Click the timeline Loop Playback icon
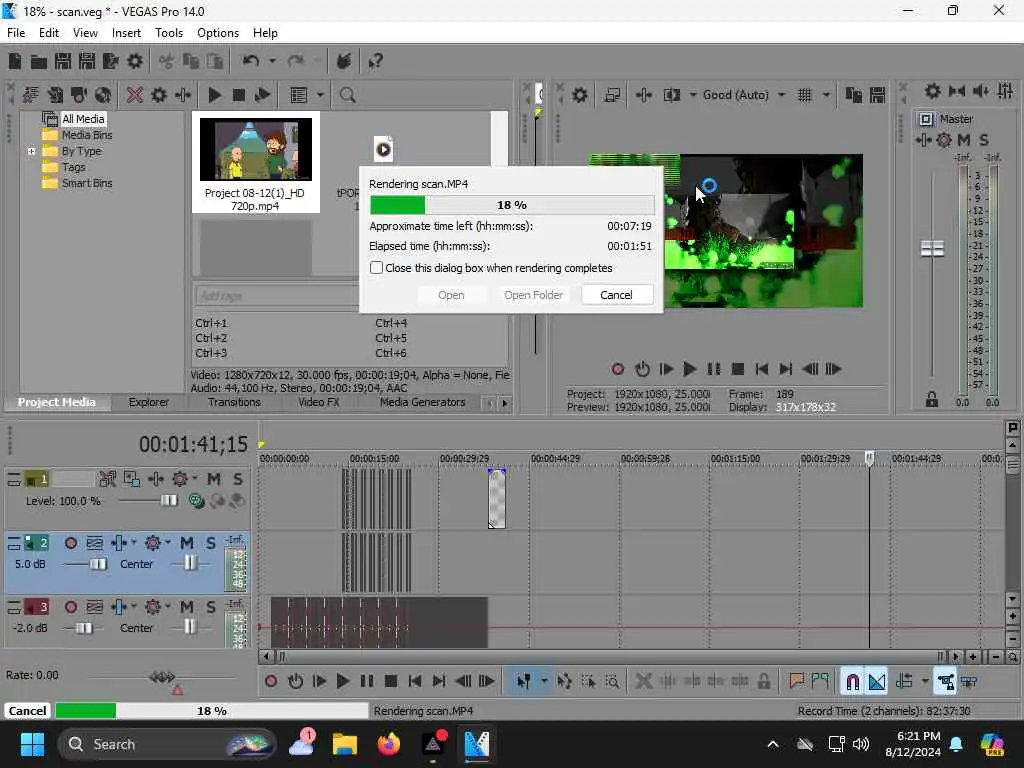1024x768 pixels. pyautogui.click(x=295, y=682)
